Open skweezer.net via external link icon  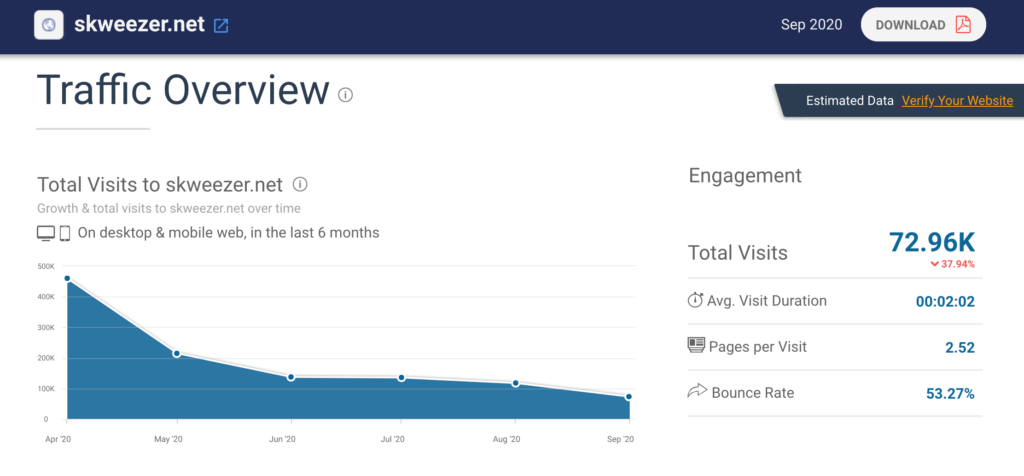pos(221,25)
